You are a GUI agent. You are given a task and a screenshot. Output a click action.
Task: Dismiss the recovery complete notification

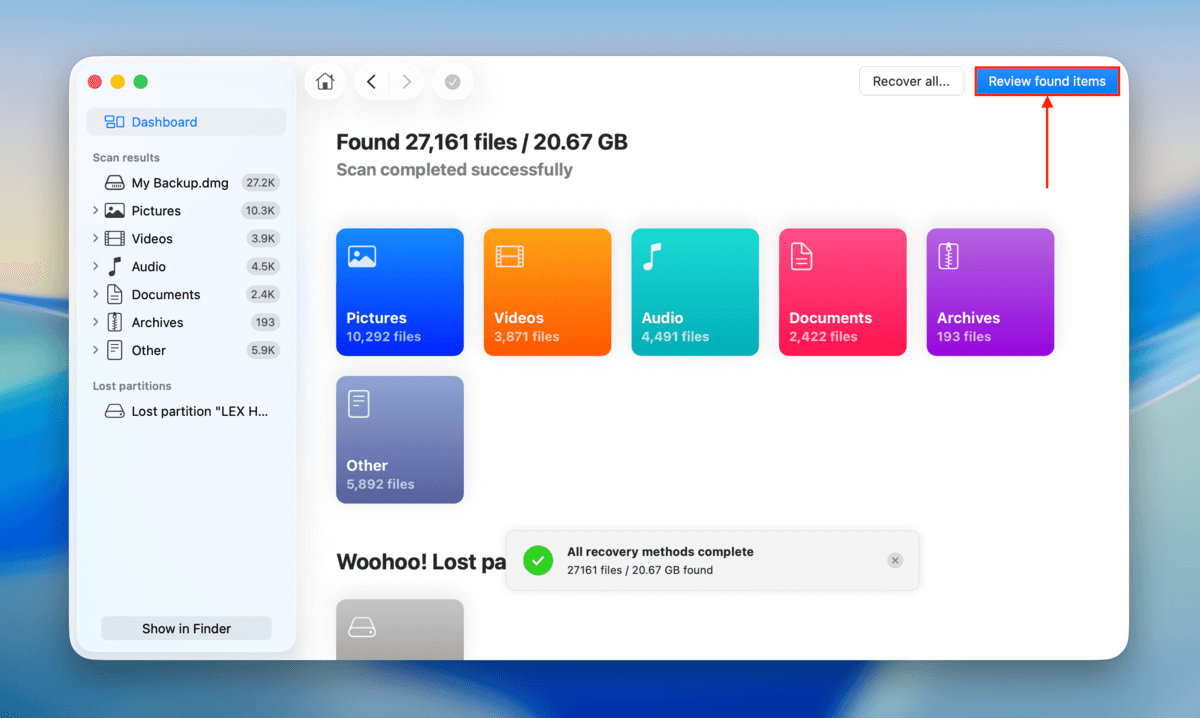pyautogui.click(x=895, y=560)
